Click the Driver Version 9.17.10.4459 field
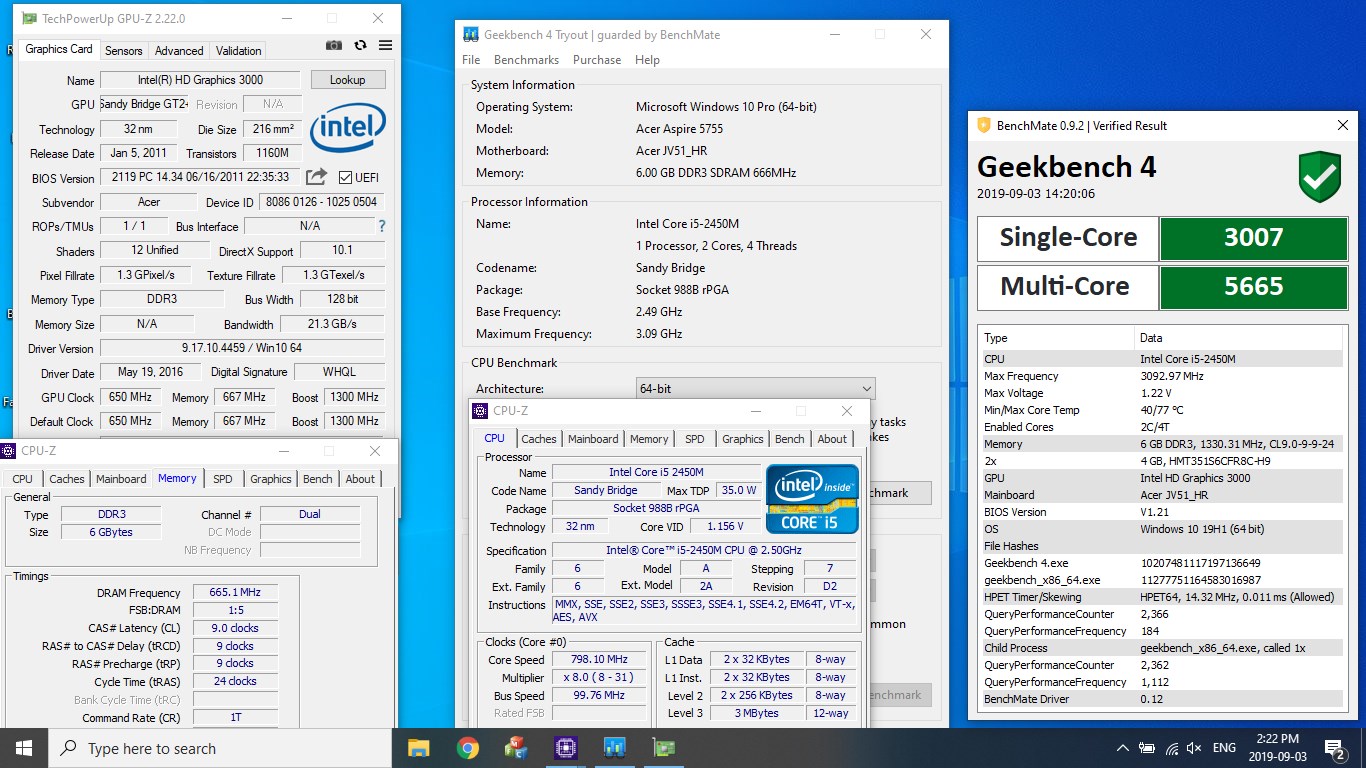The height and width of the screenshot is (768, 1366). (242, 348)
